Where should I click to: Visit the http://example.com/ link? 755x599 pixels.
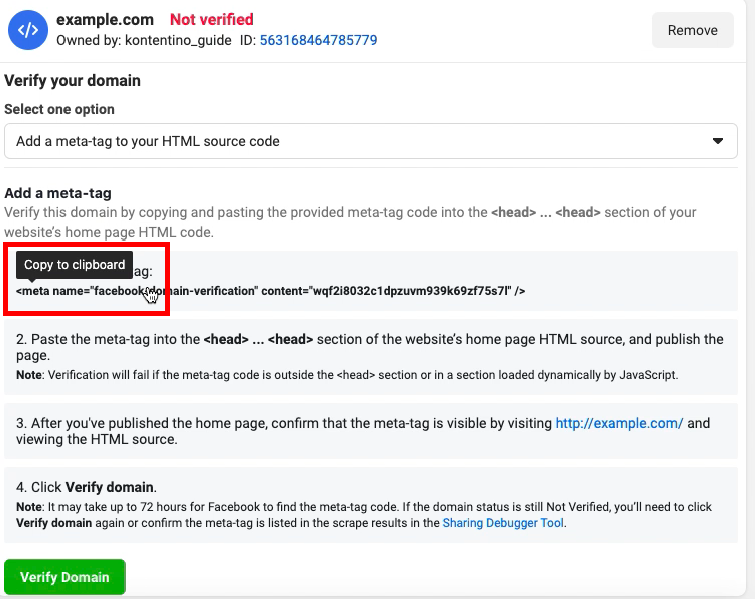(619, 423)
